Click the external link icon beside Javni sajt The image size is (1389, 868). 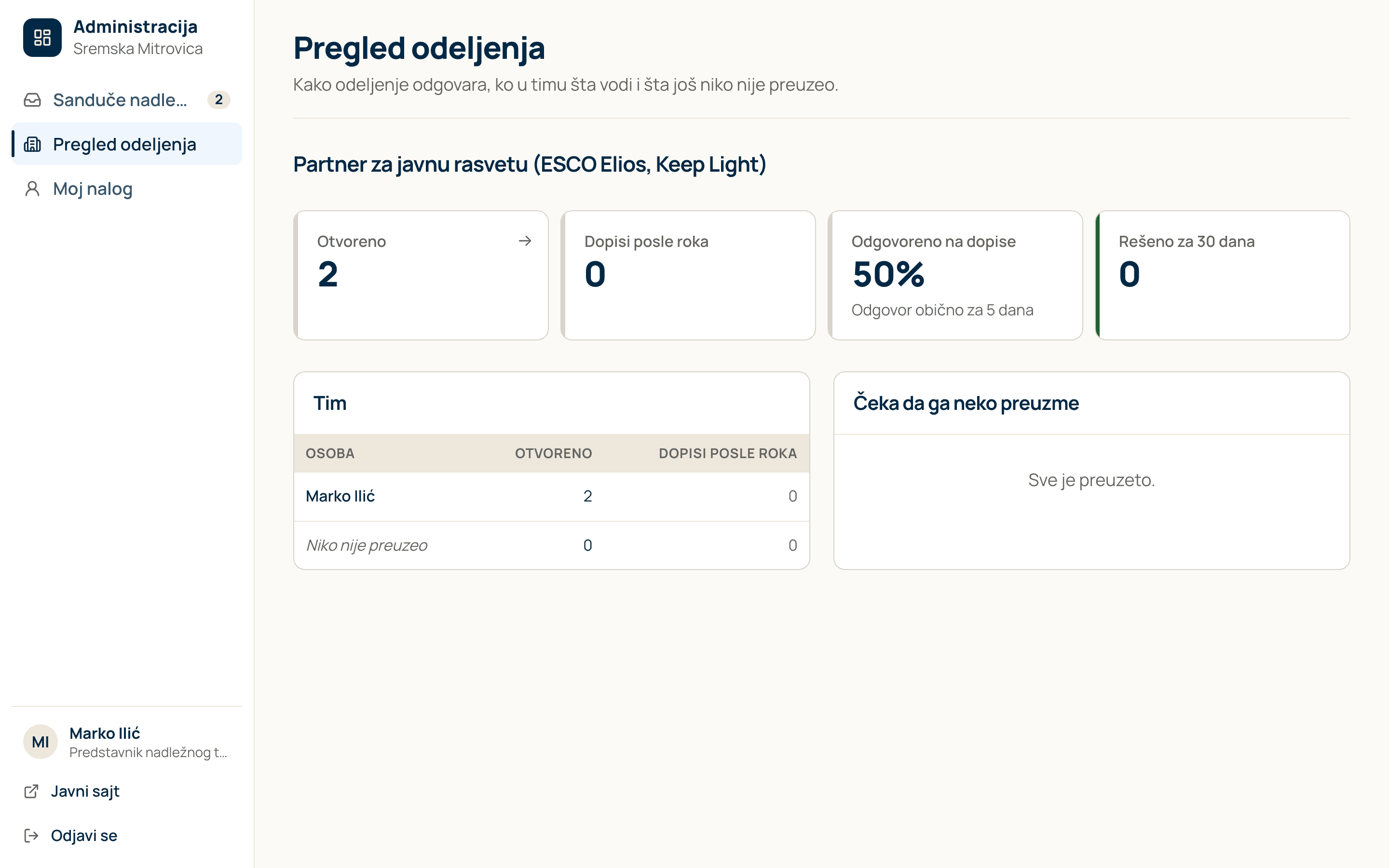31,791
